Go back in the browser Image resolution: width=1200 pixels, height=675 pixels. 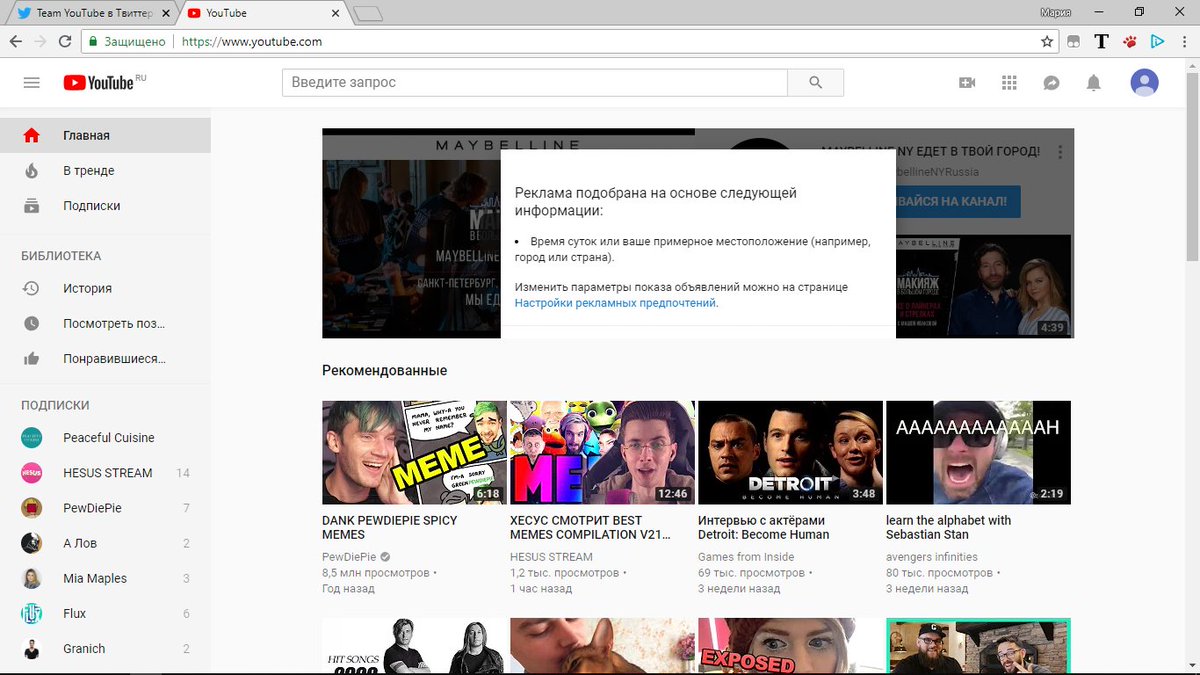[x=16, y=42]
